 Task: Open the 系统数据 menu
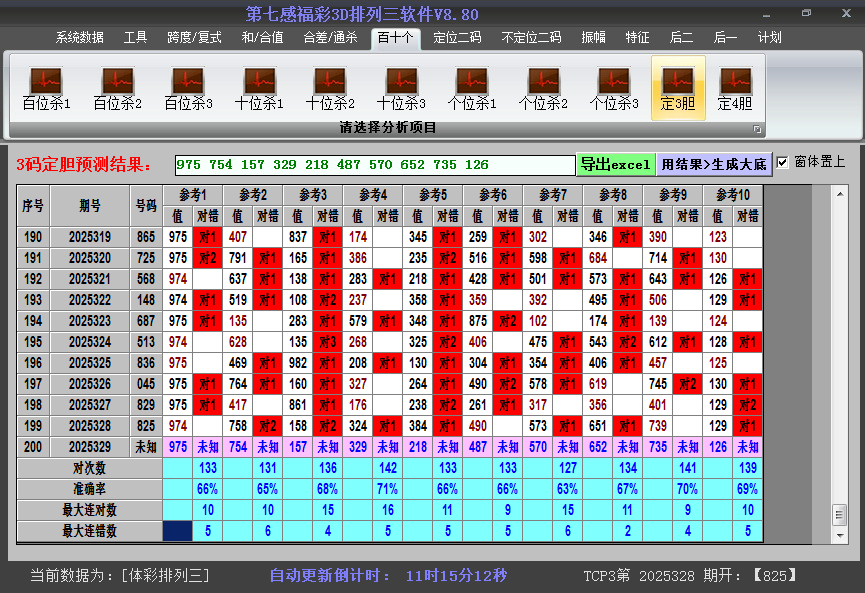point(78,37)
